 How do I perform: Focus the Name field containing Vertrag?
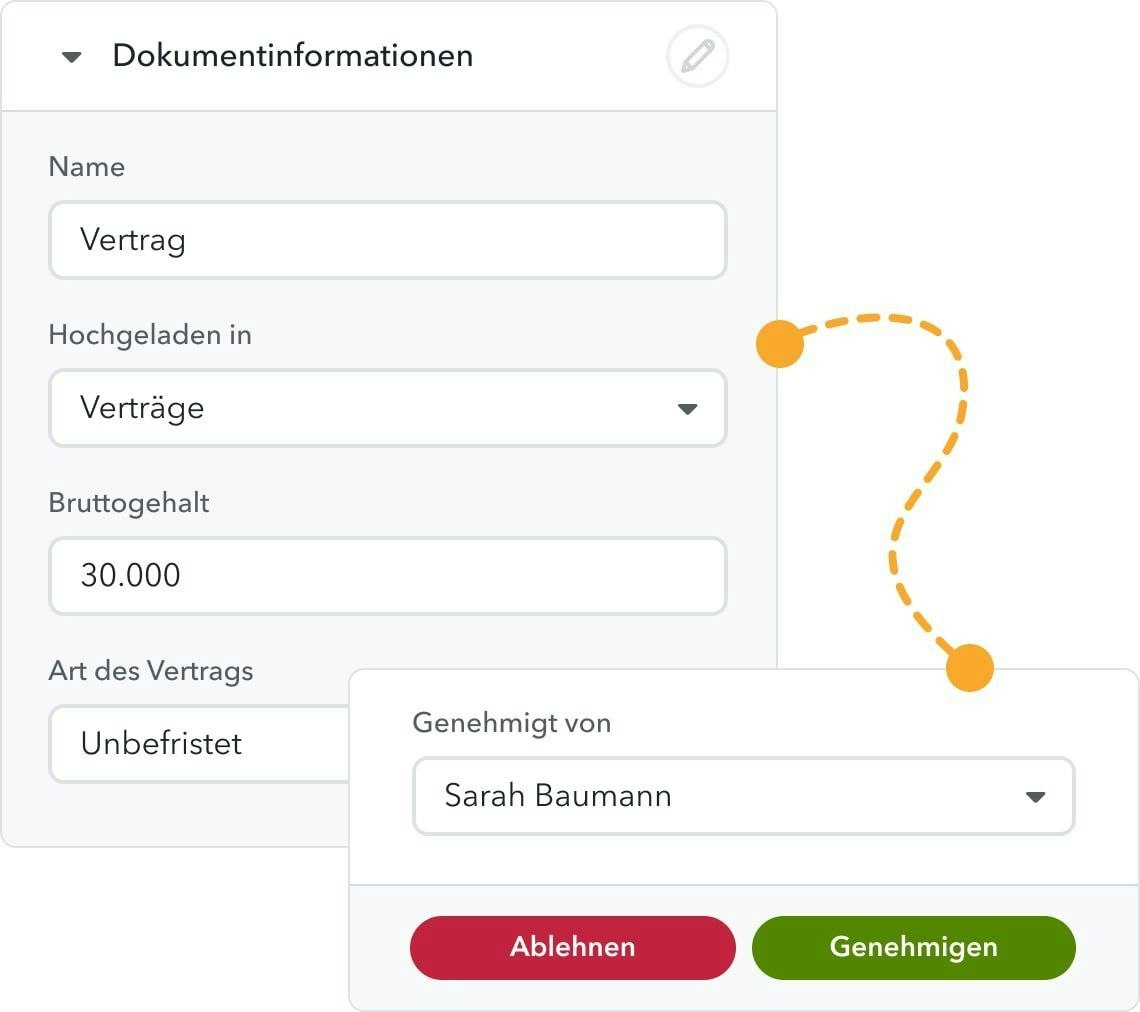pos(387,241)
